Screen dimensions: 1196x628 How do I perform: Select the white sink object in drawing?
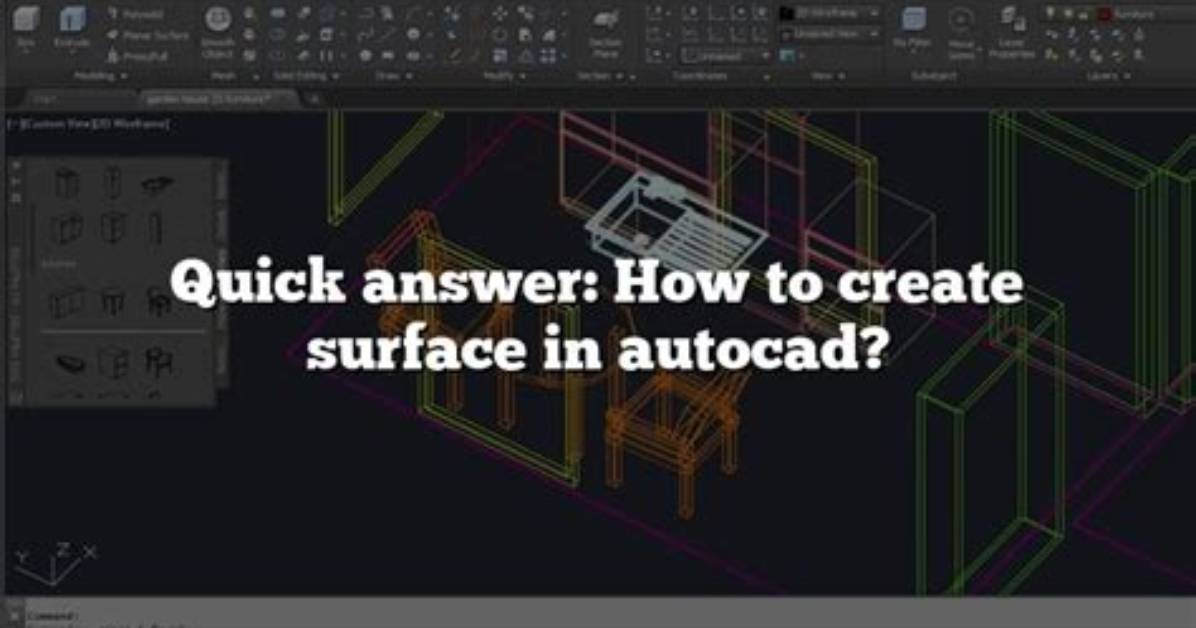673,224
